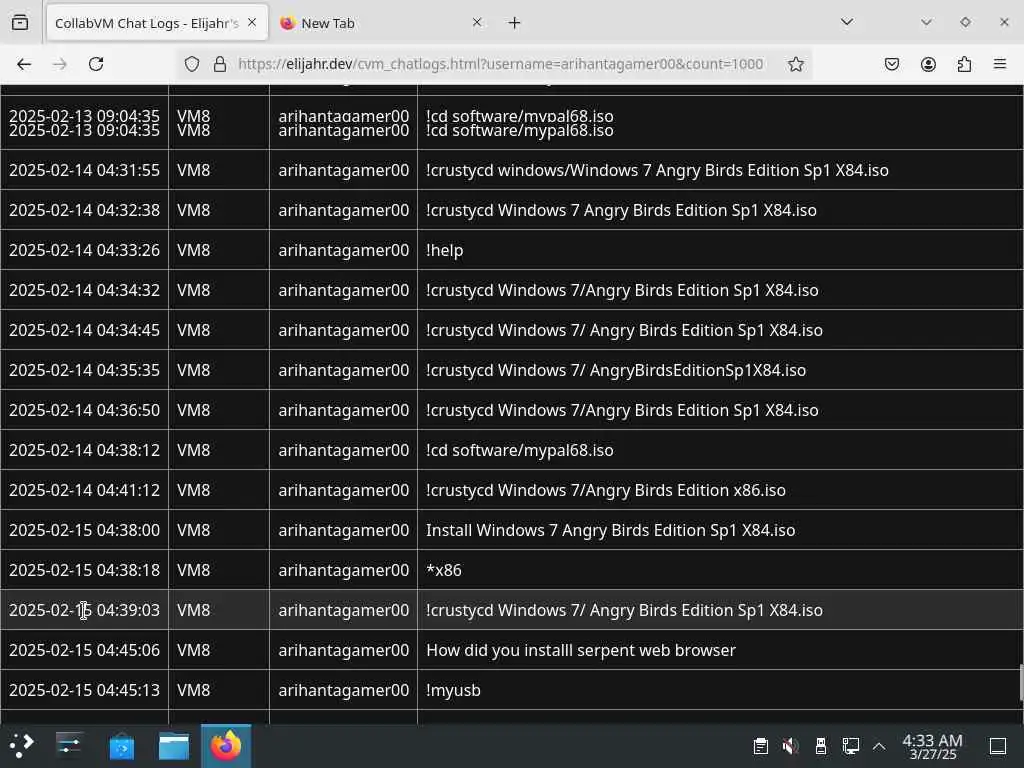Switch to the New Tab tab
The height and width of the screenshot is (768, 1024).
(x=382, y=24)
